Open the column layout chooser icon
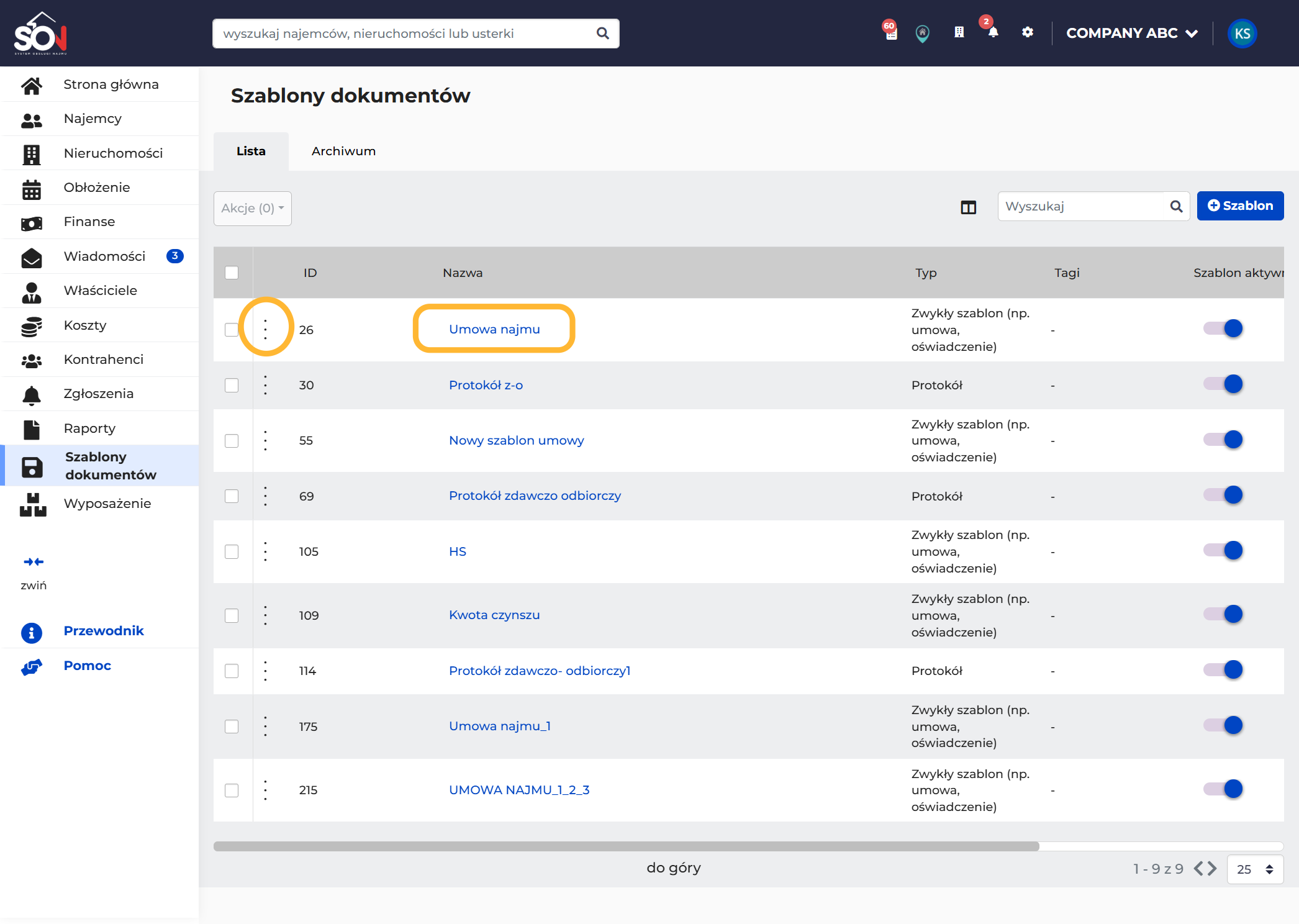1299x924 pixels. (969, 207)
